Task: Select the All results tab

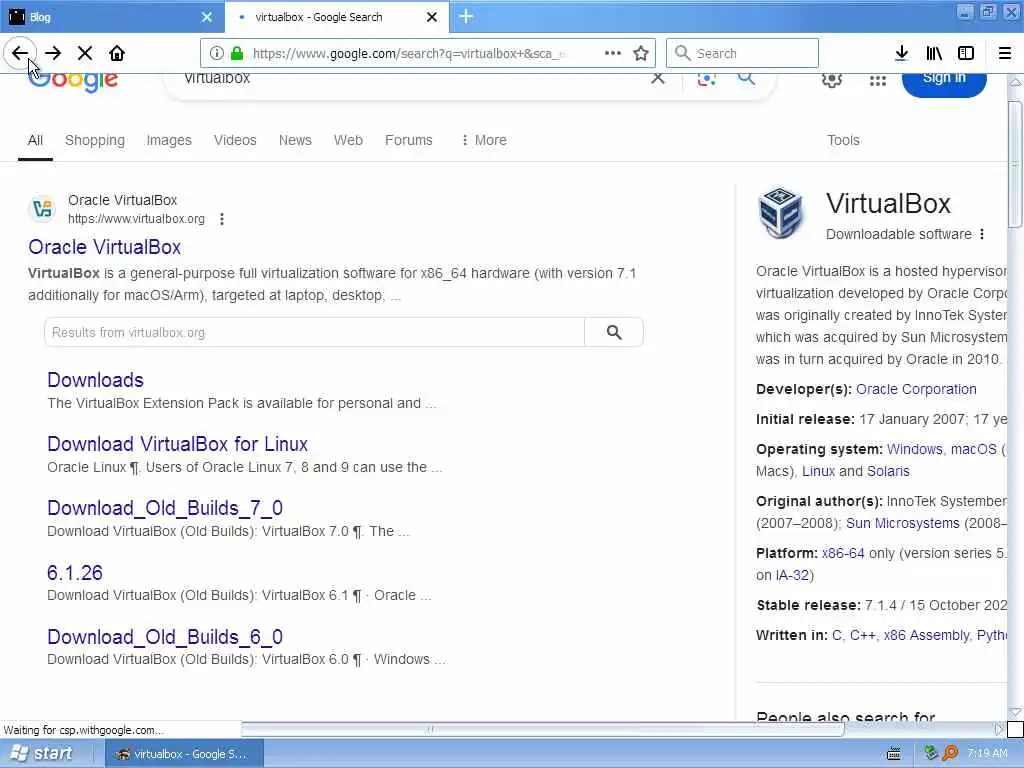Action: (x=35, y=140)
